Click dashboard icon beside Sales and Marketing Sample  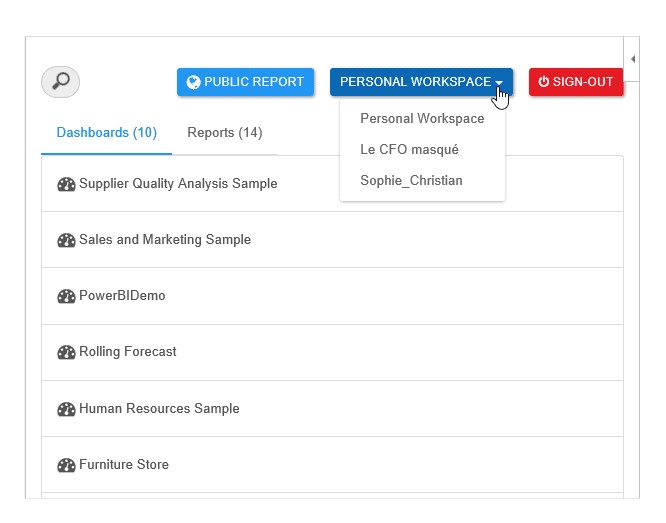point(66,240)
